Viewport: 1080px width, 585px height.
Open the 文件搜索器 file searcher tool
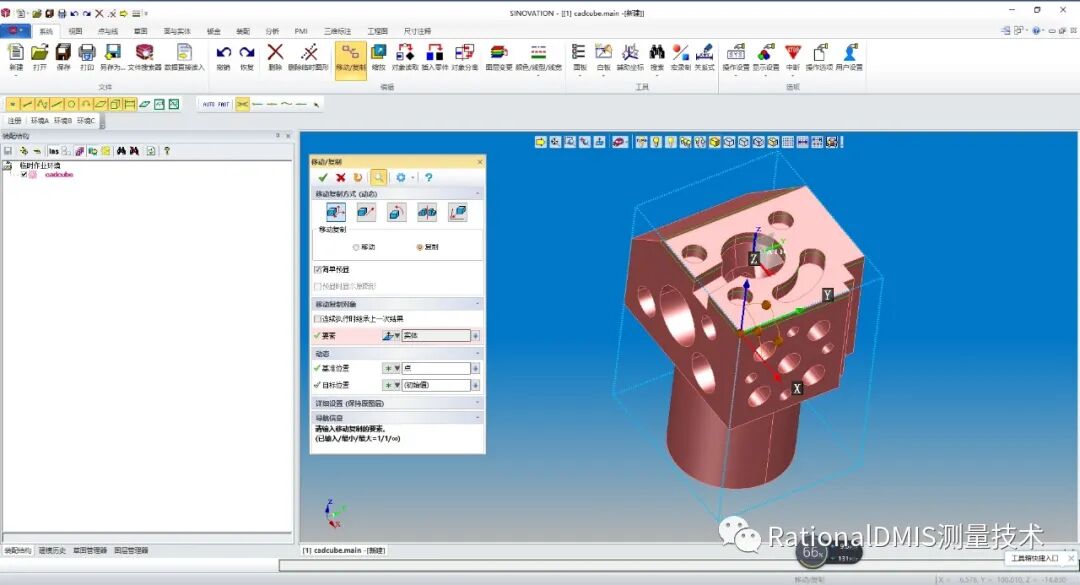(145, 55)
